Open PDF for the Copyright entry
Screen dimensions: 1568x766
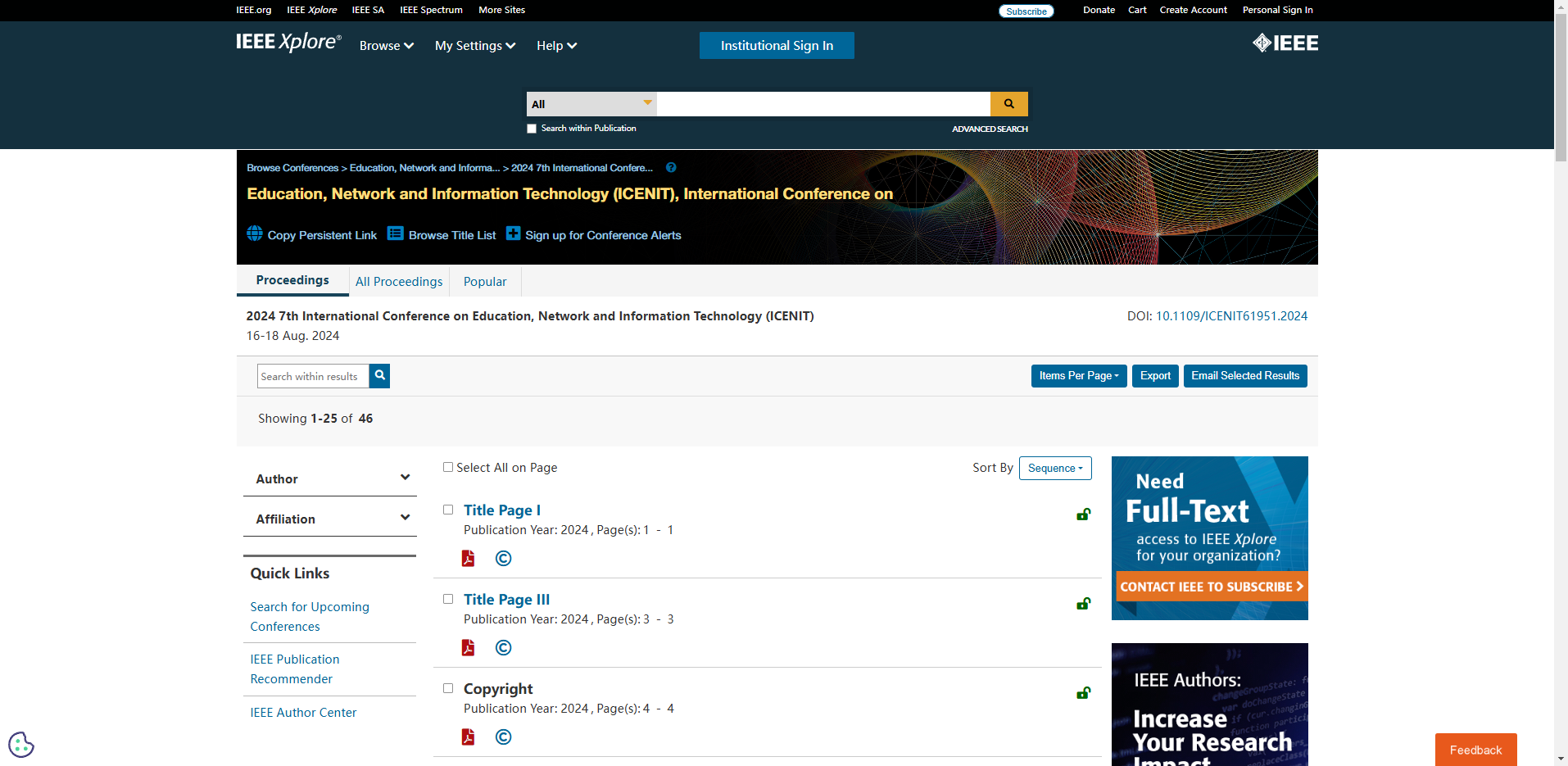click(x=468, y=737)
